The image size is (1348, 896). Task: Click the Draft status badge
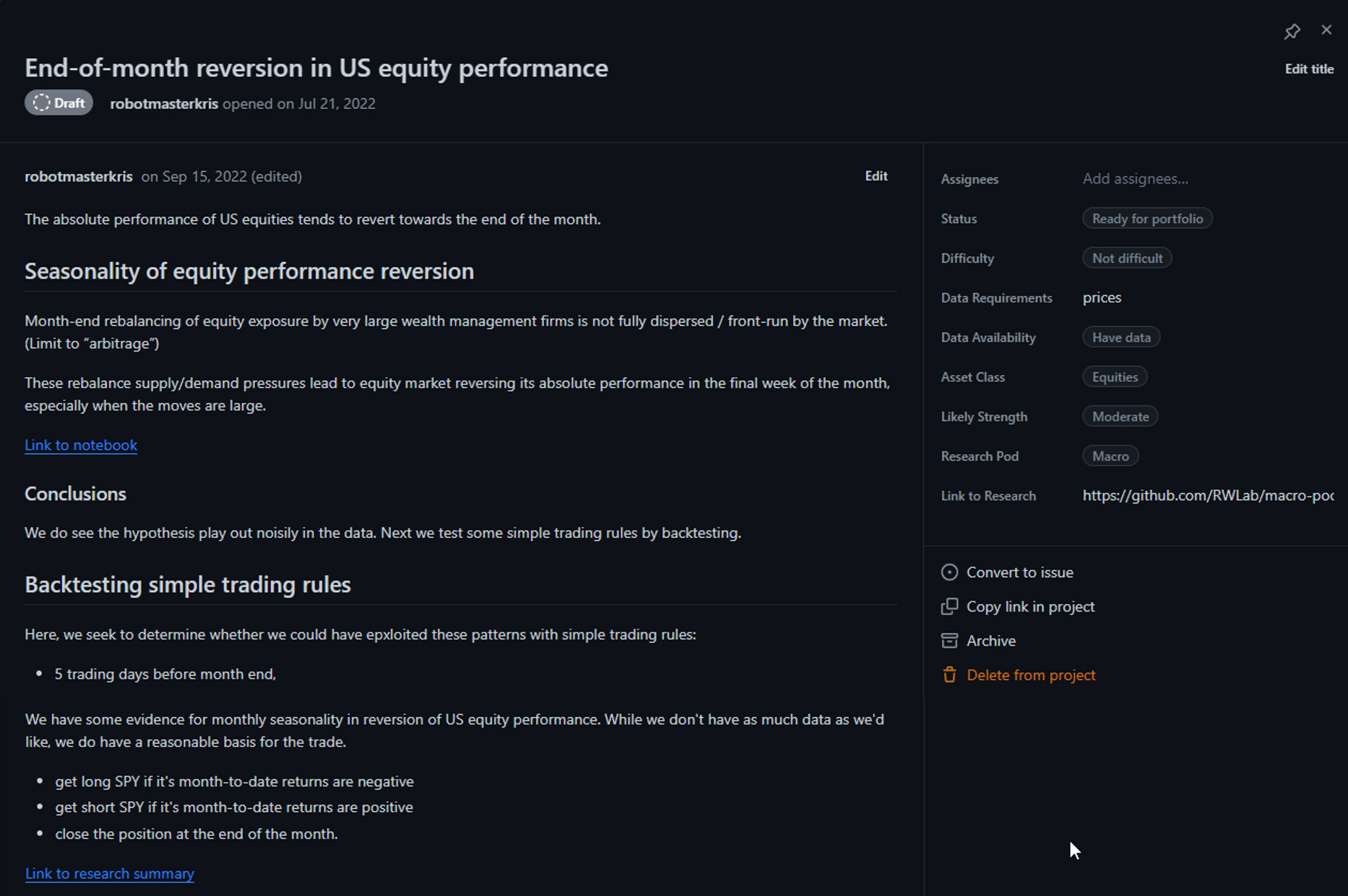pyautogui.click(x=59, y=103)
